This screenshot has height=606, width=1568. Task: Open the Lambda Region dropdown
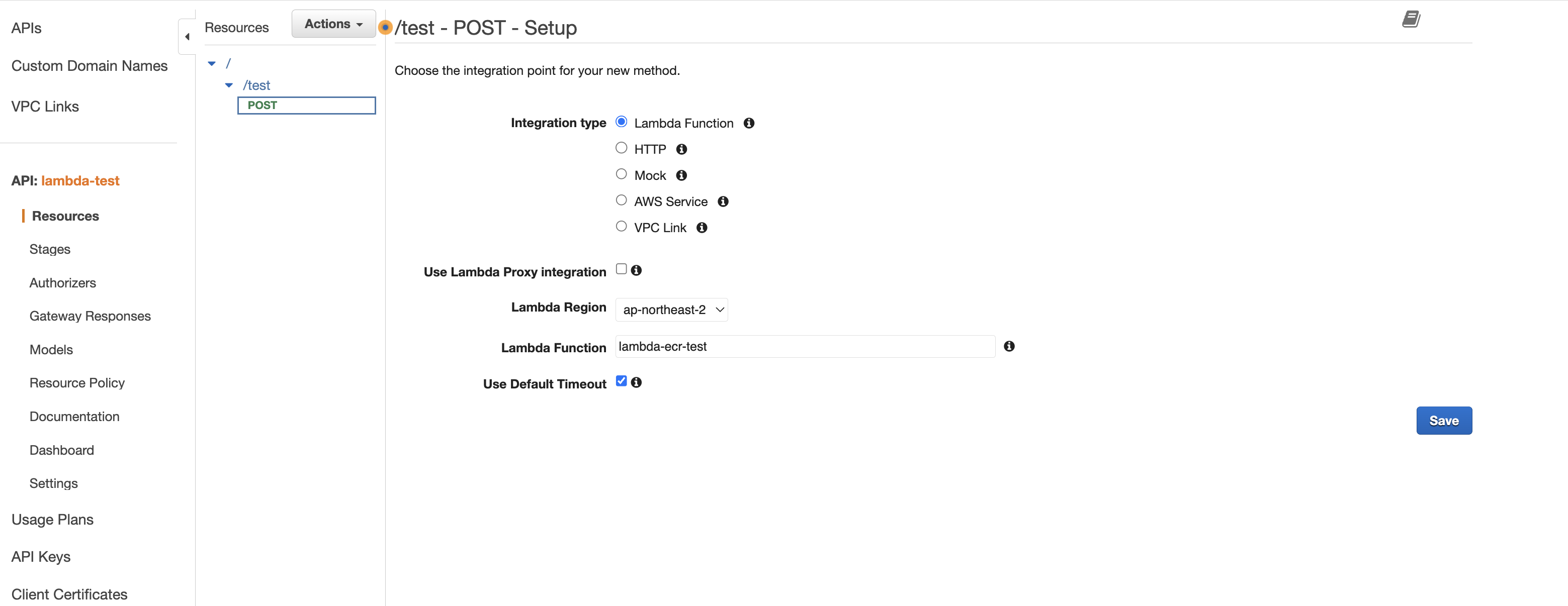pos(671,310)
